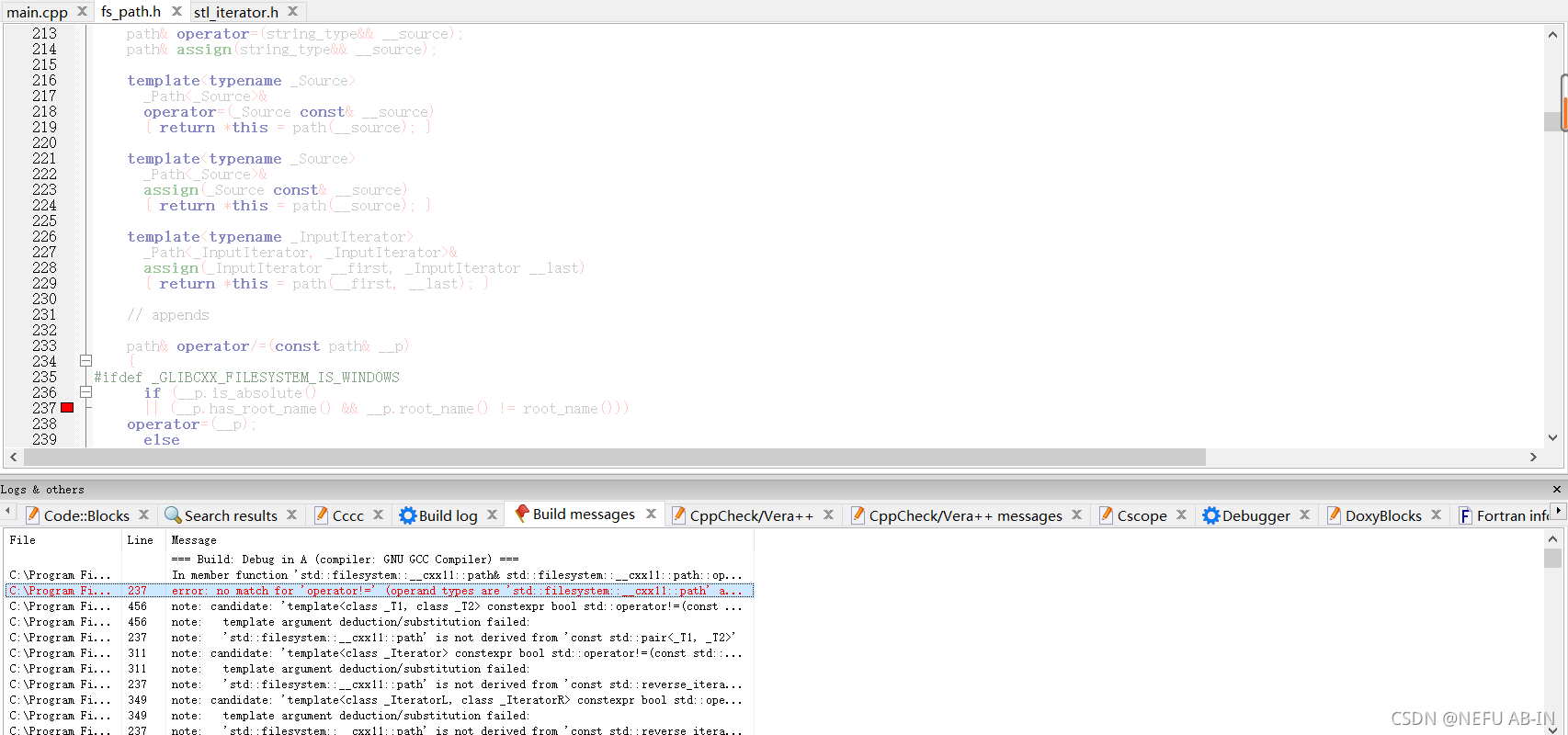Click editor horizontal scrollbar right arrow
1568x735 pixels.
[1533, 457]
